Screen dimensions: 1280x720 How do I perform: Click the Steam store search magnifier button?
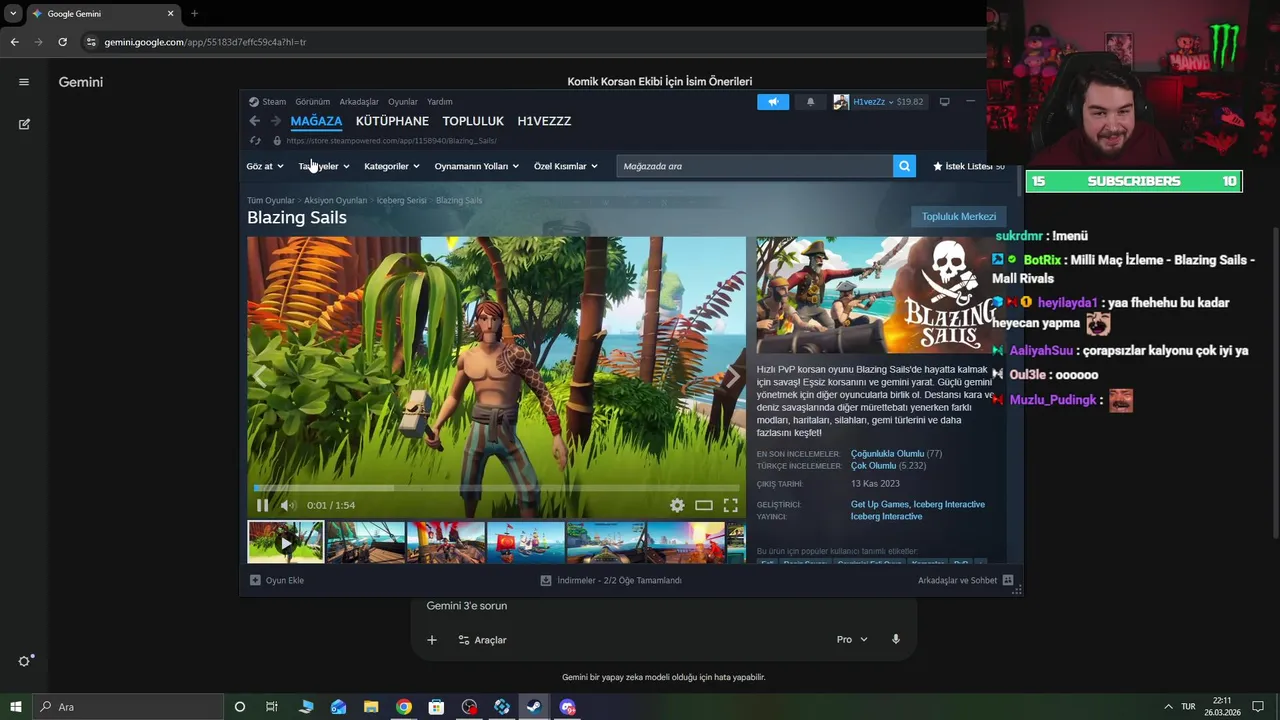[905, 166]
